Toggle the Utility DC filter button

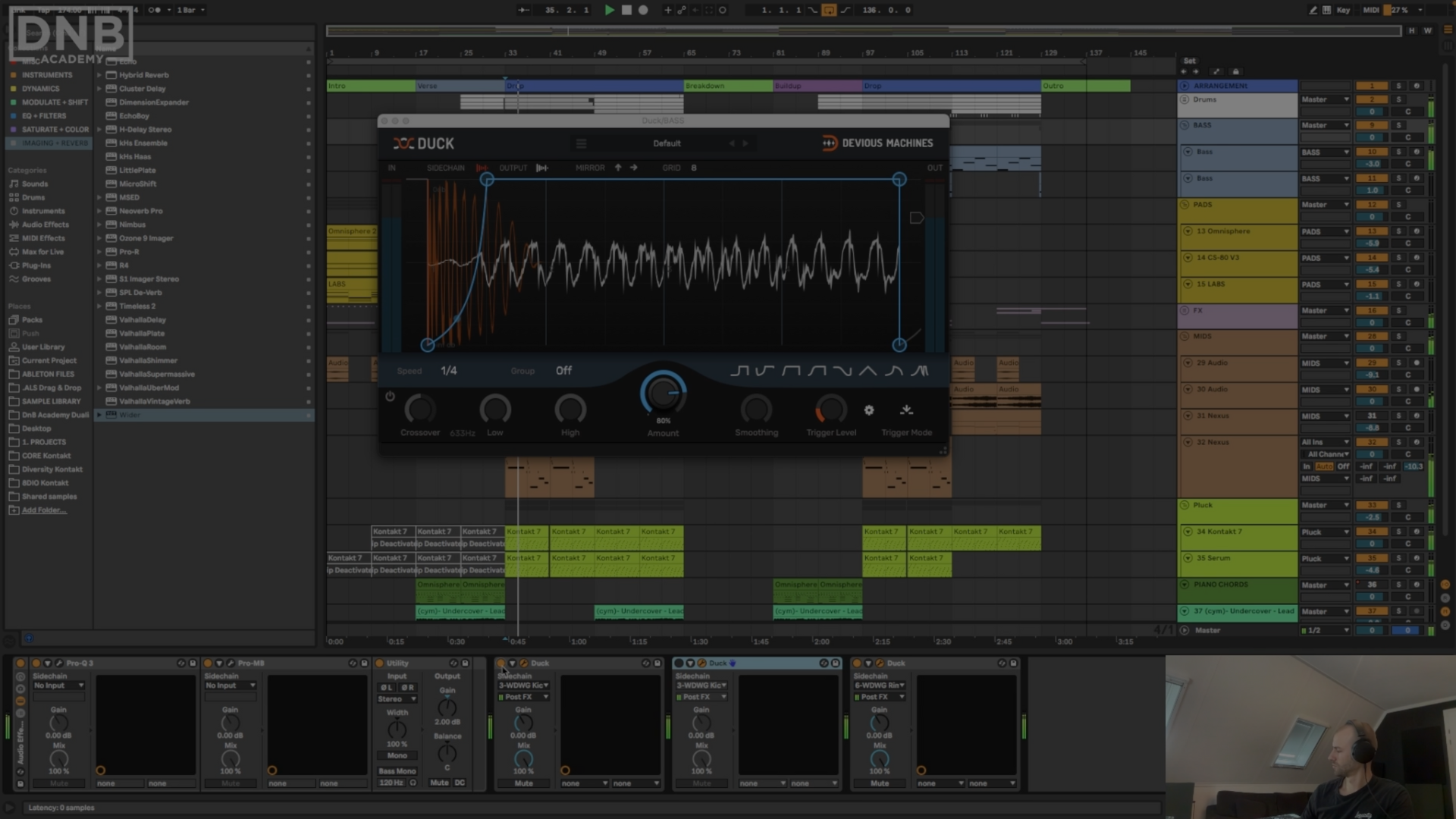[460, 783]
